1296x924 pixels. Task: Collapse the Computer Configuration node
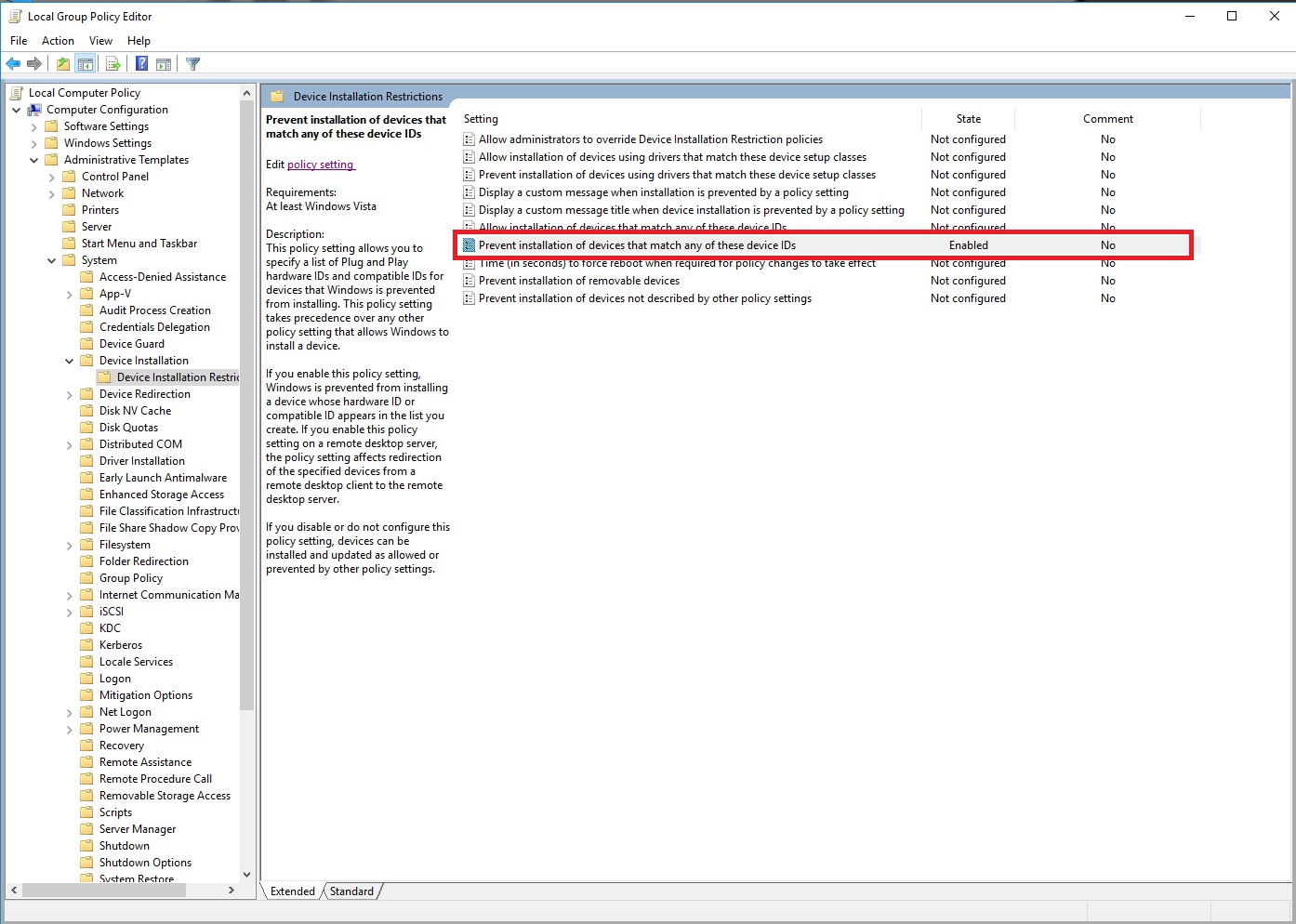[x=17, y=110]
